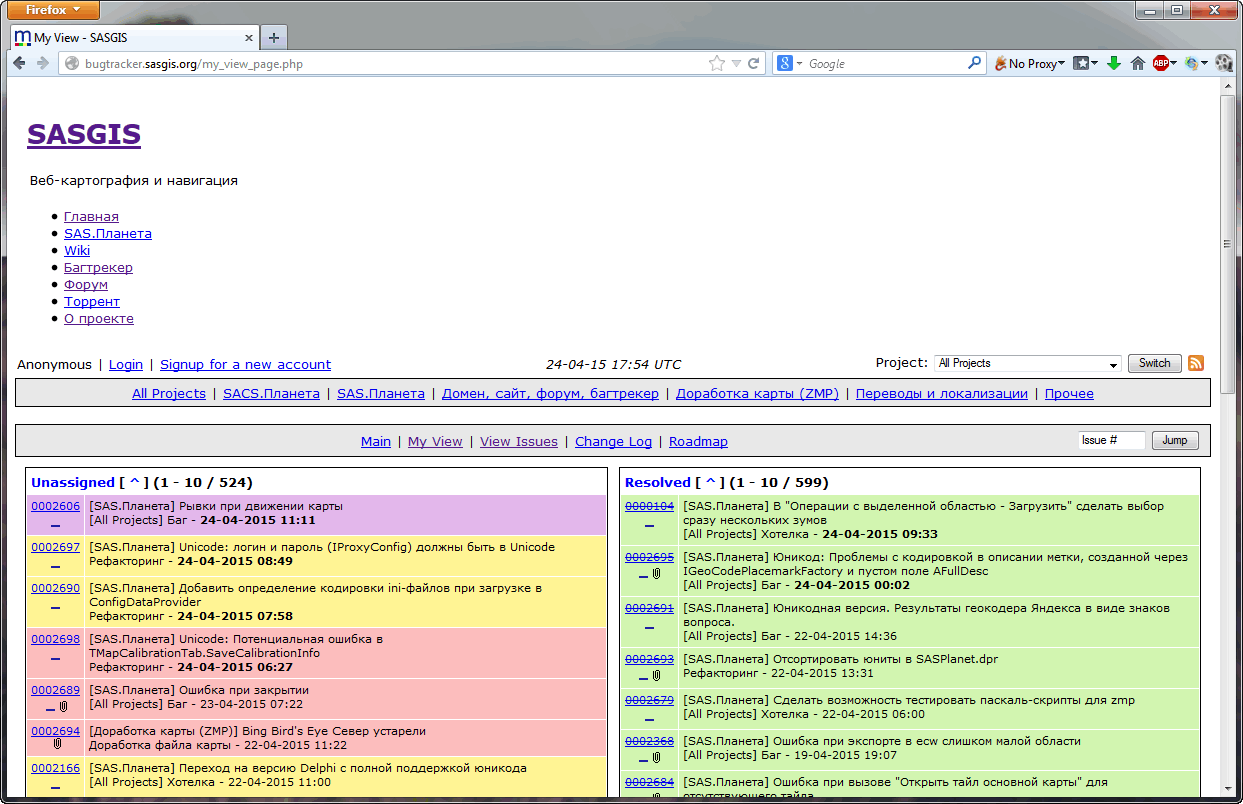Click the film reel toolbar icon

coord(1224,63)
